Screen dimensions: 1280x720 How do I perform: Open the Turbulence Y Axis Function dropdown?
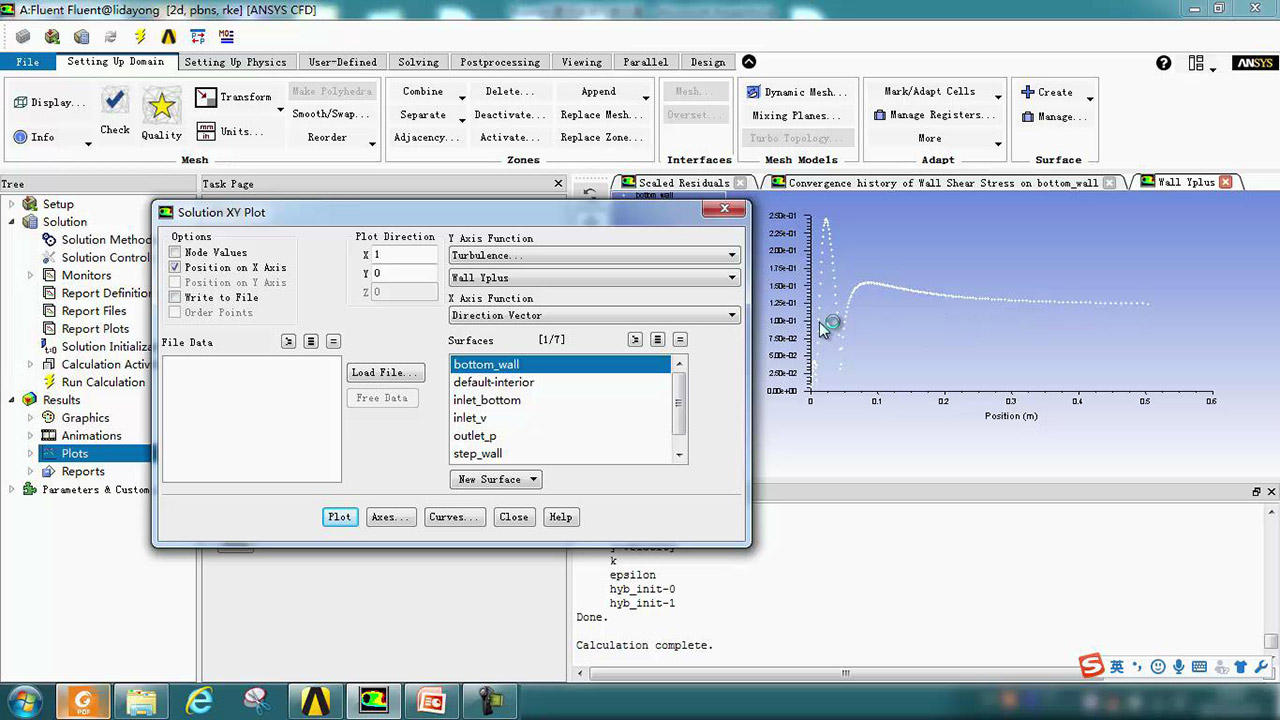click(x=594, y=256)
